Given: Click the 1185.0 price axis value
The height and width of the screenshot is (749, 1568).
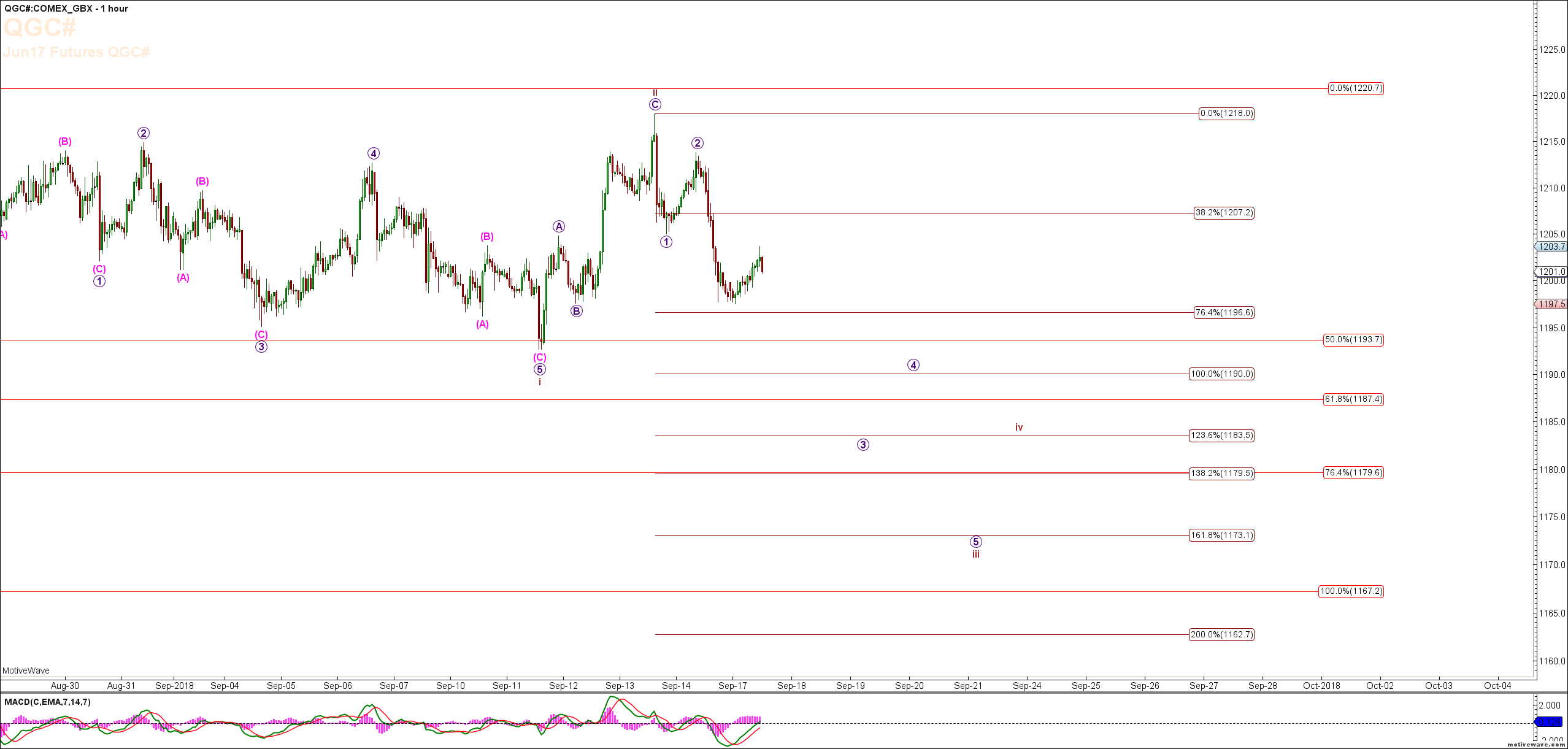Looking at the screenshot, I should click(x=1553, y=422).
